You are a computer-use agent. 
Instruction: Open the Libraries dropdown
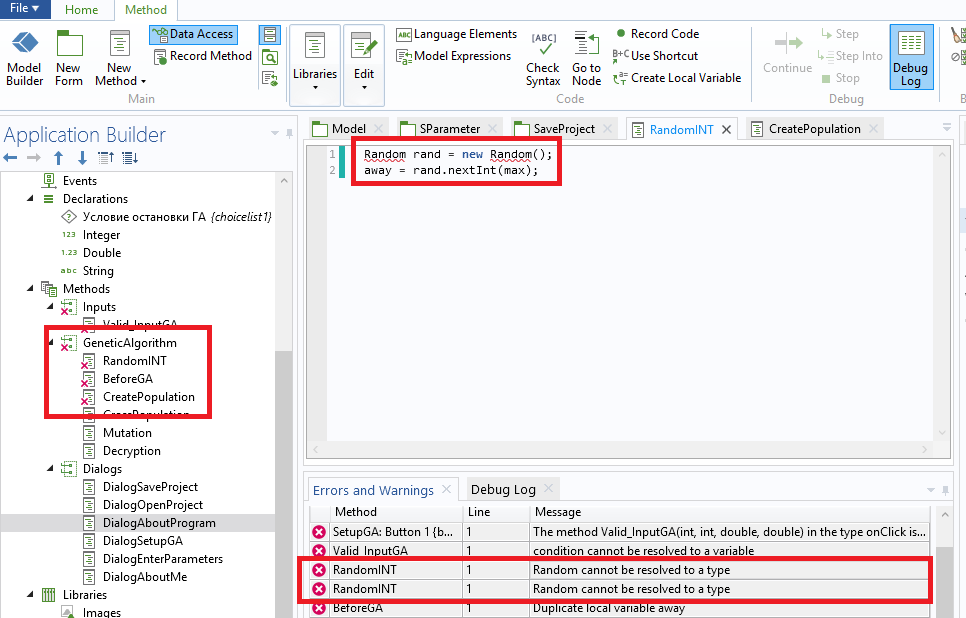pos(315,65)
